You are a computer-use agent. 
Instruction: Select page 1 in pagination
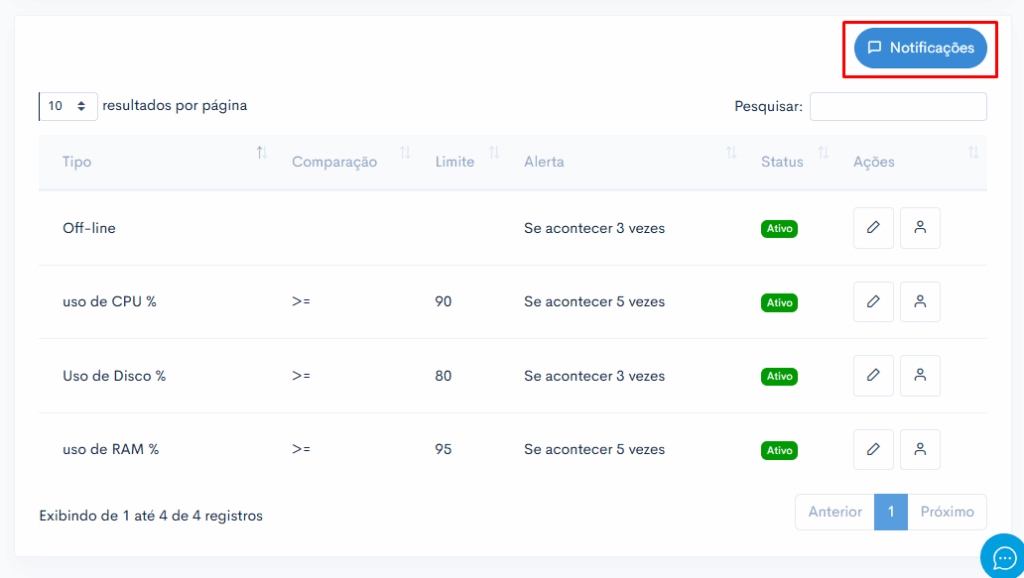(x=891, y=512)
